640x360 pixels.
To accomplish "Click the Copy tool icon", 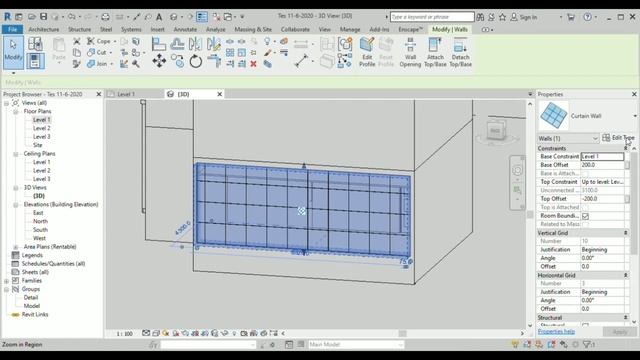I will pos(177,61).
